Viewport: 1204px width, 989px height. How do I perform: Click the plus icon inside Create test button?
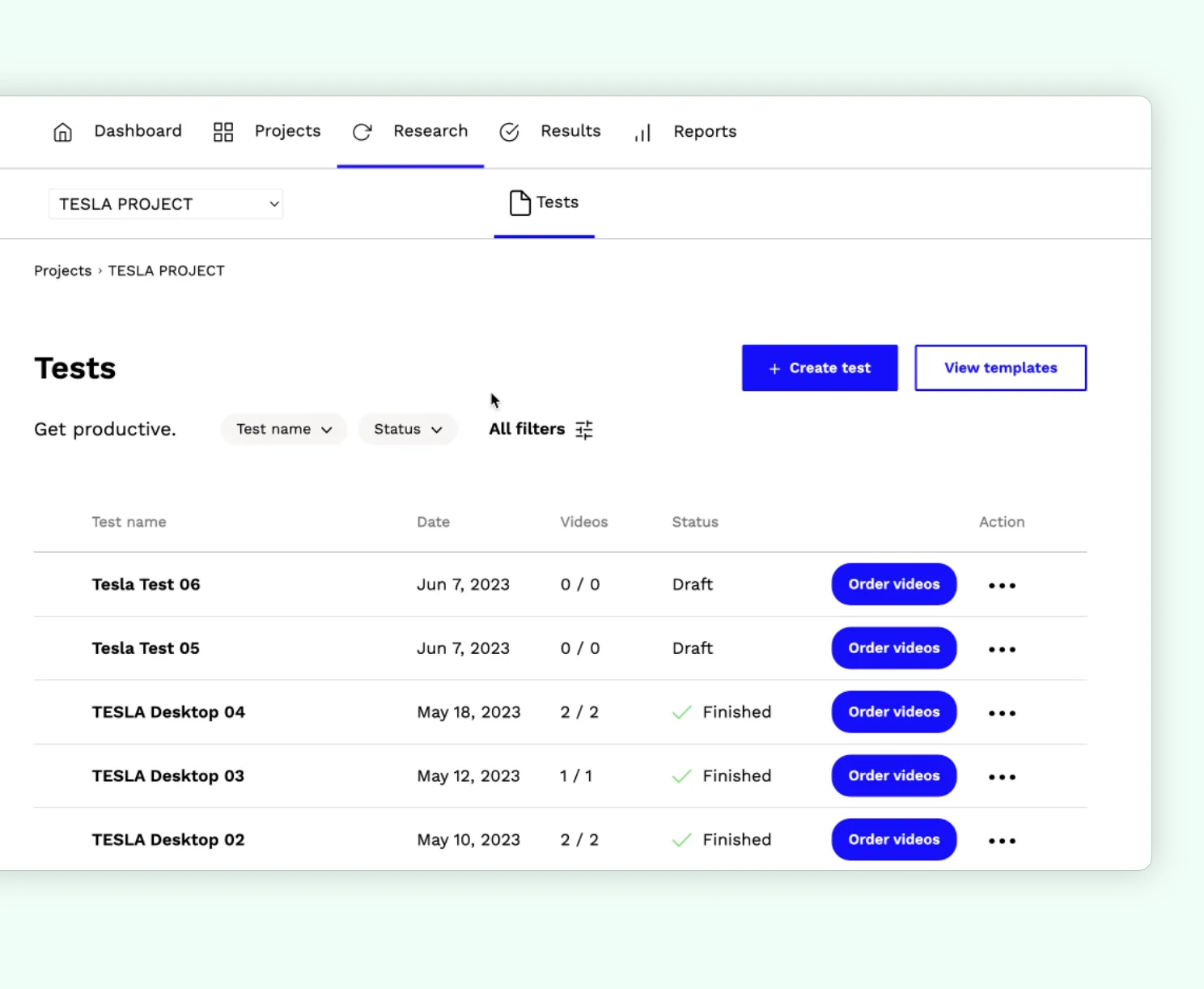click(774, 367)
